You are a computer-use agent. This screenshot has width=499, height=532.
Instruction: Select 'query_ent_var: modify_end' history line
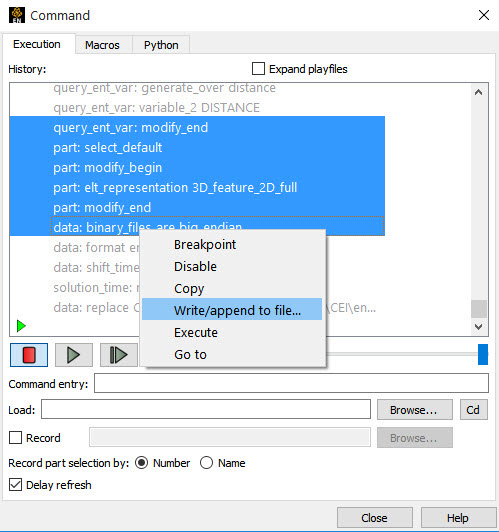(197, 128)
